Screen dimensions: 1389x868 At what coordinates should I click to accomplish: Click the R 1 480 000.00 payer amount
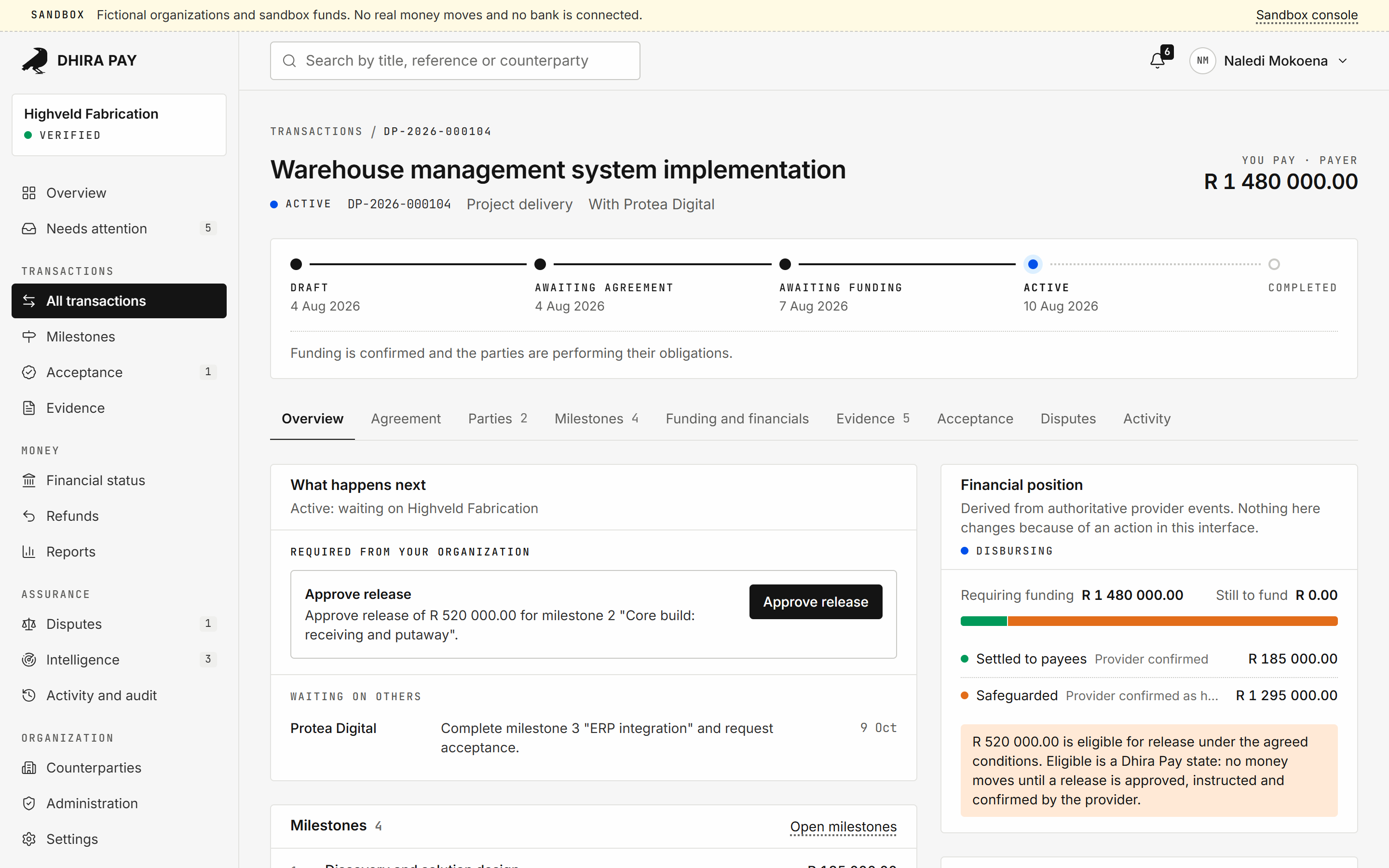click(x=1280, y=181)
